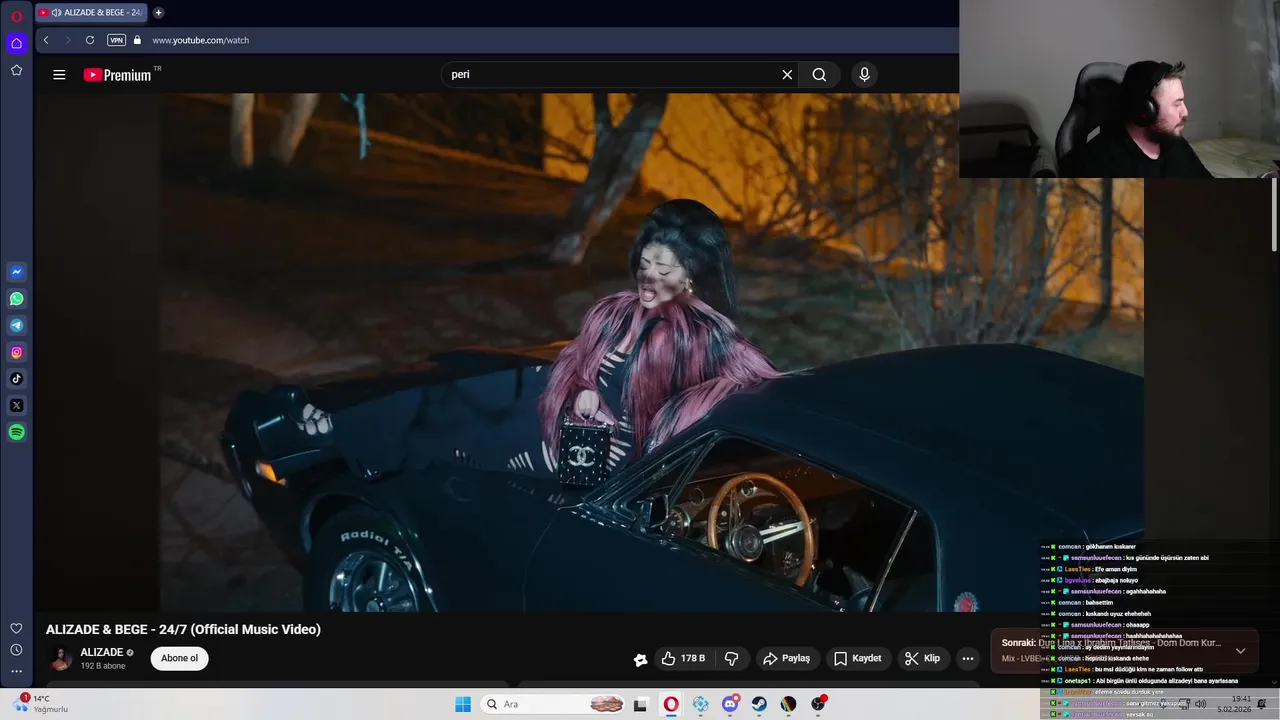Open Discord from the taskbar
Viewport: 1280px width, 720px height.
tap(731, 704)
